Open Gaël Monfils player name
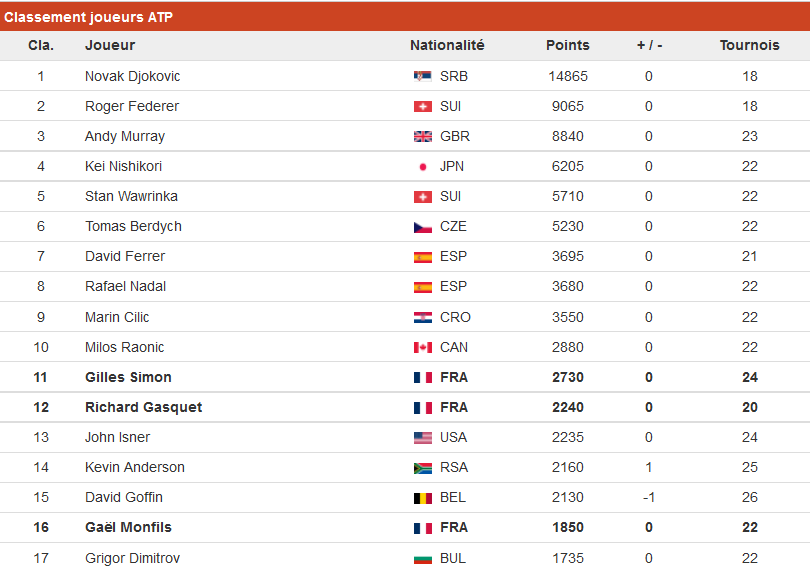The width and height of the screenshot is (810, 569). pyautogui.click(x=128, y=527)
